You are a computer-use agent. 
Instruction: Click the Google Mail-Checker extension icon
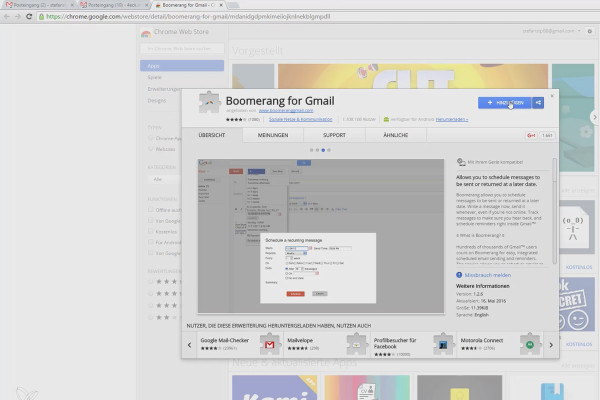[270, 344]
